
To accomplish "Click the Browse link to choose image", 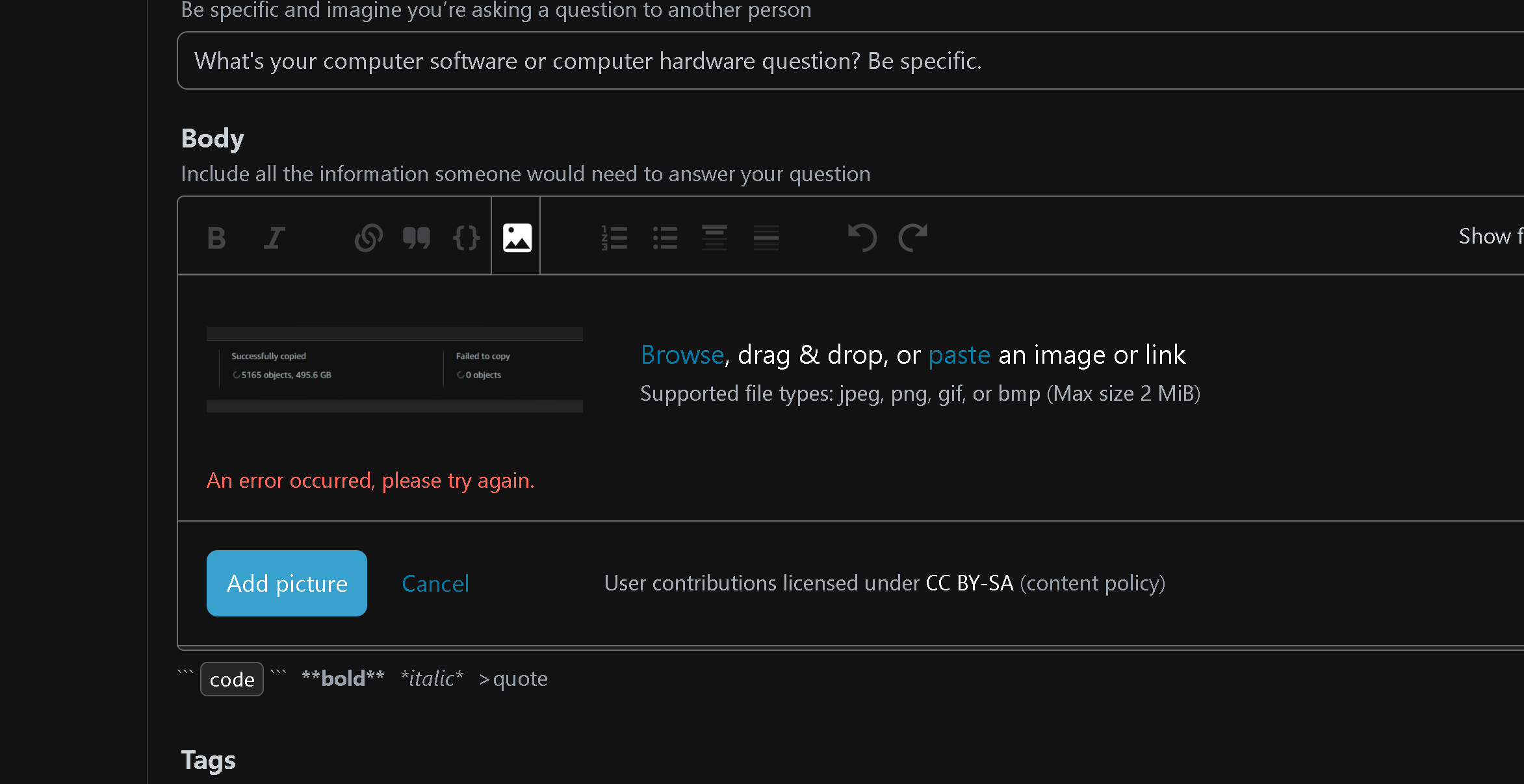I will [x=682, y=355].
